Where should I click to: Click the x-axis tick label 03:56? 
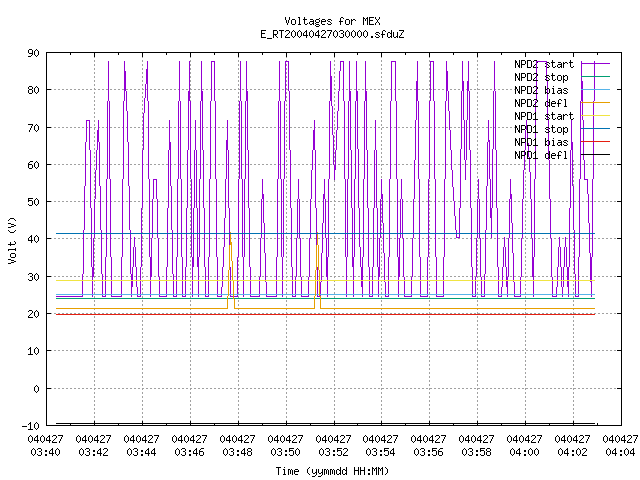[428, 452]
